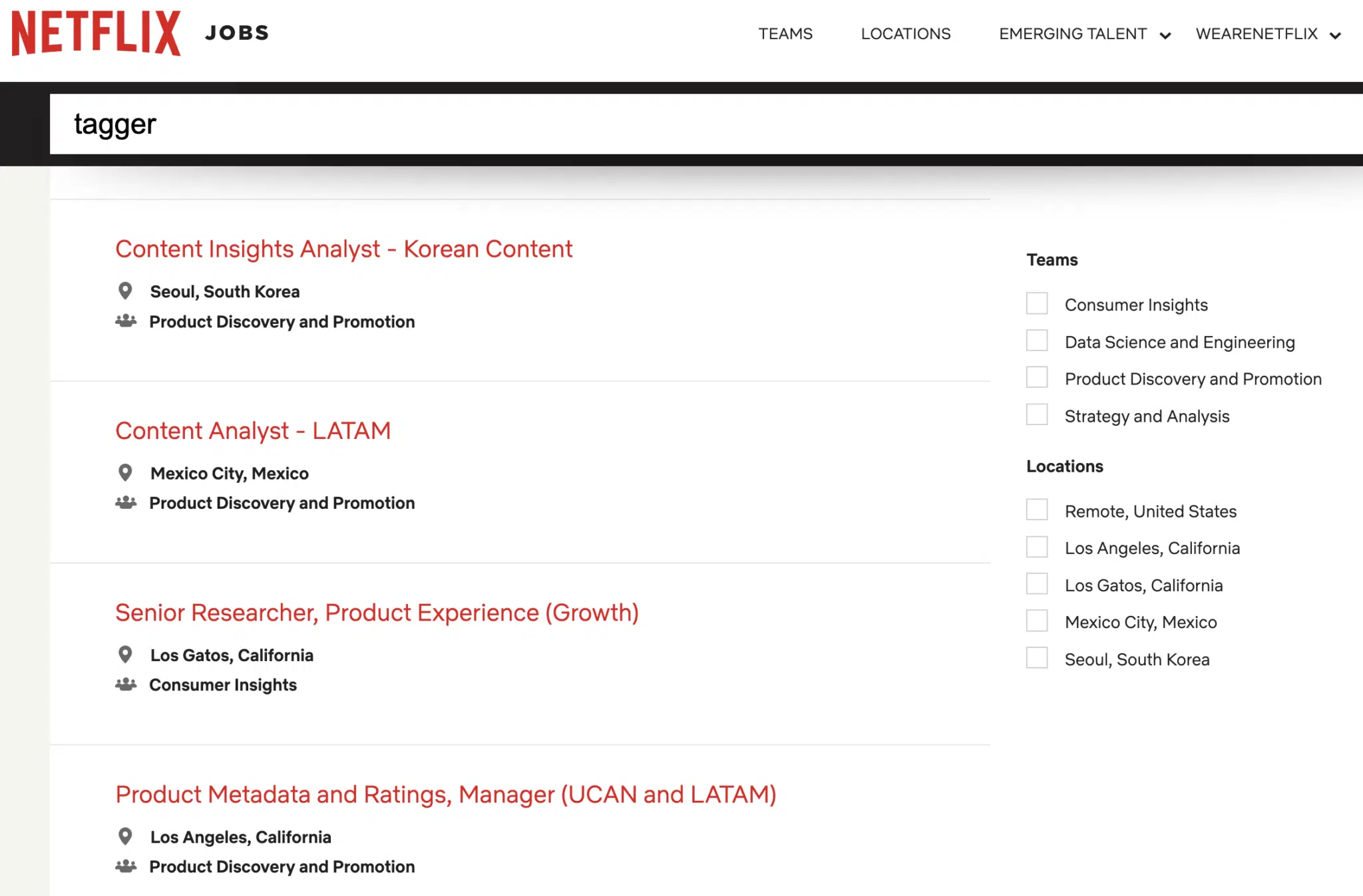1363x896 pixels.
Task: Click the location pin for Los Gatos job
Action: point(125,654)
